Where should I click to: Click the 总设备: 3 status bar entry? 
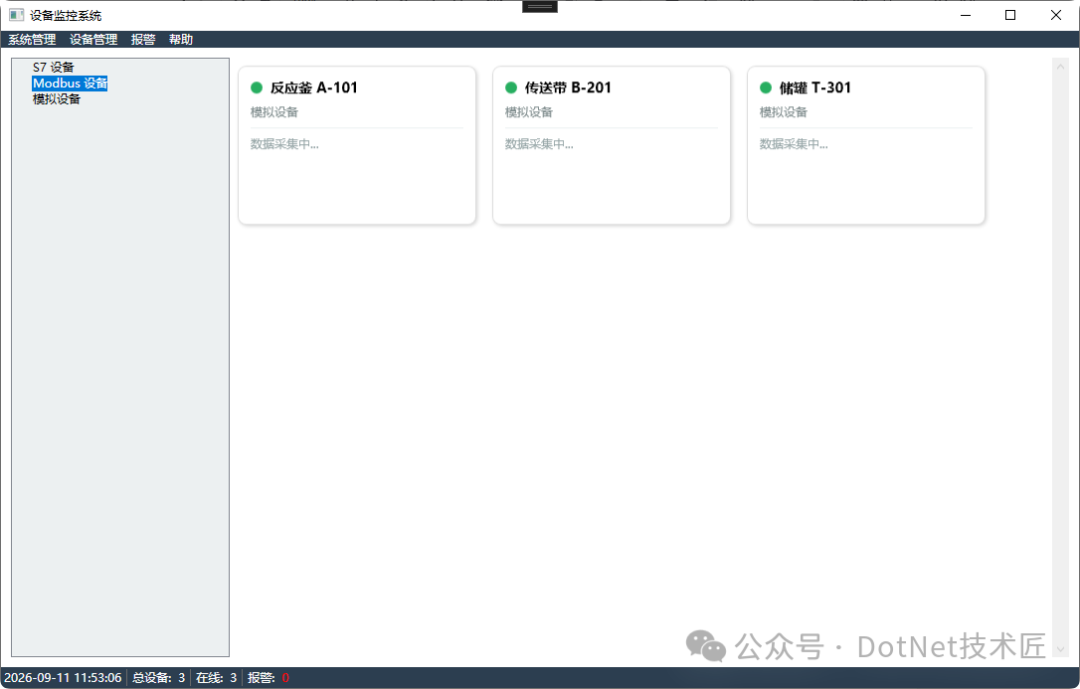[158, 678]
